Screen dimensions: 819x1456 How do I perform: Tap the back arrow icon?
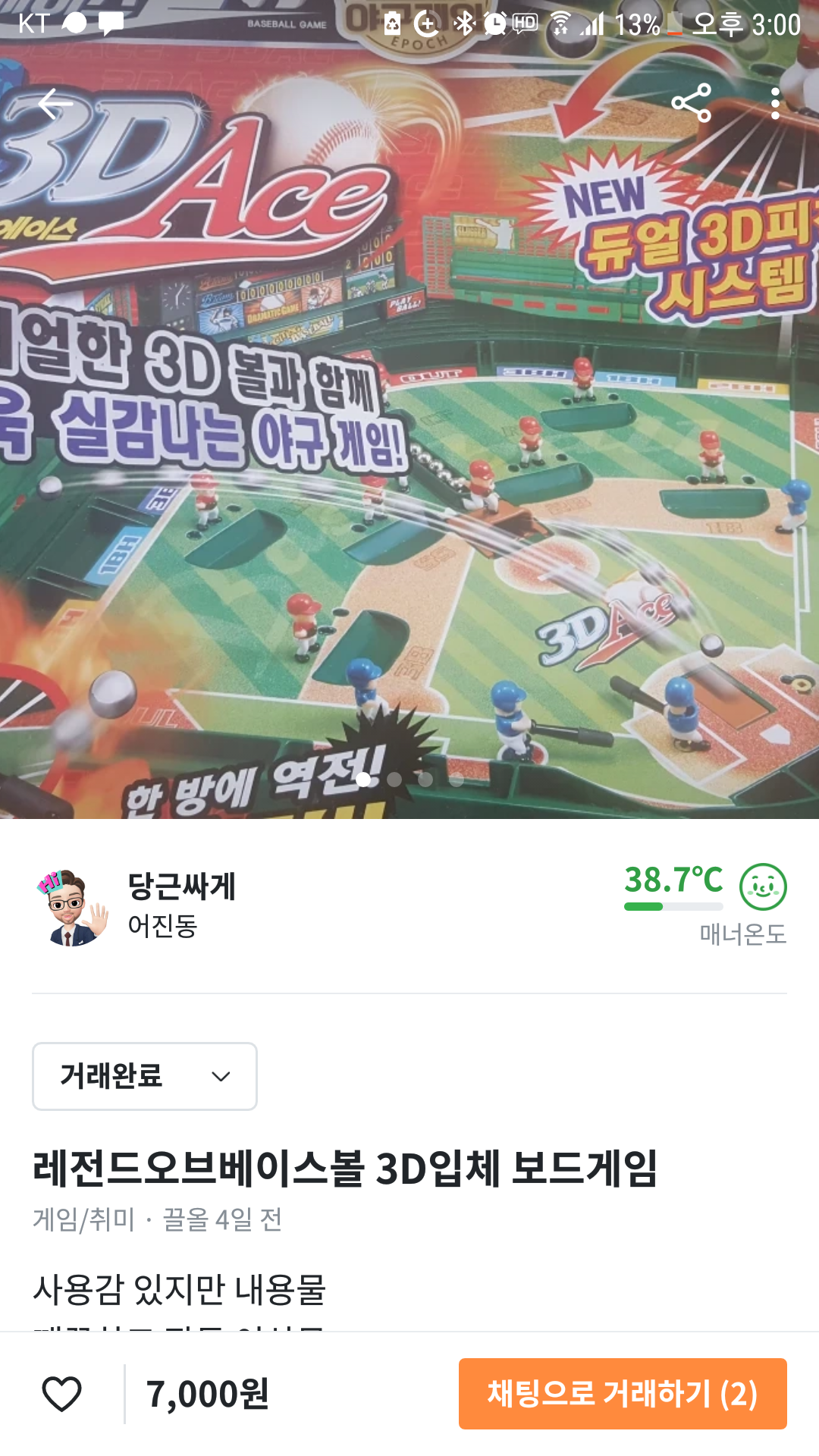click(55, 104)
